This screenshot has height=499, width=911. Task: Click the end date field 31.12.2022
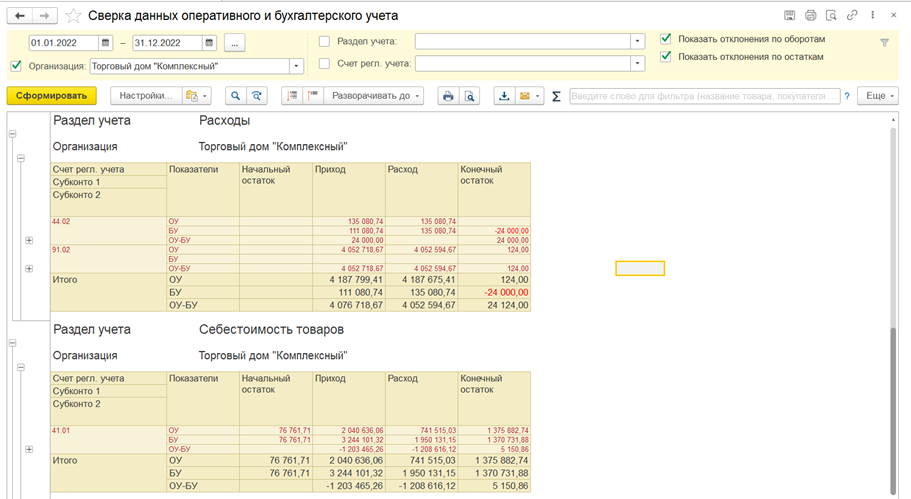coord(168,42)
